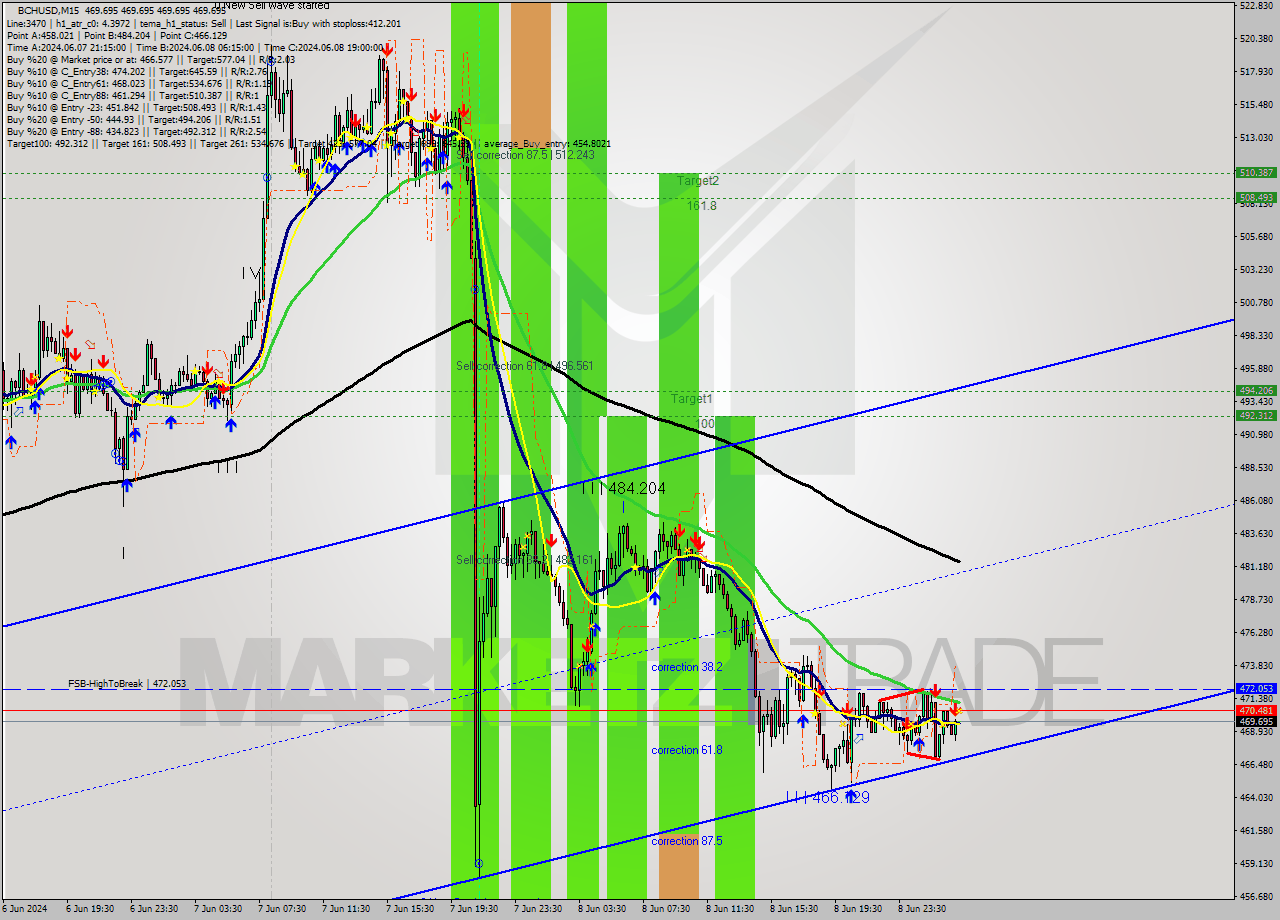Viewport: 1280px width, 920px height.
Task: Click the '7 Jun 07:30' time label
Action: pos(282,910)
